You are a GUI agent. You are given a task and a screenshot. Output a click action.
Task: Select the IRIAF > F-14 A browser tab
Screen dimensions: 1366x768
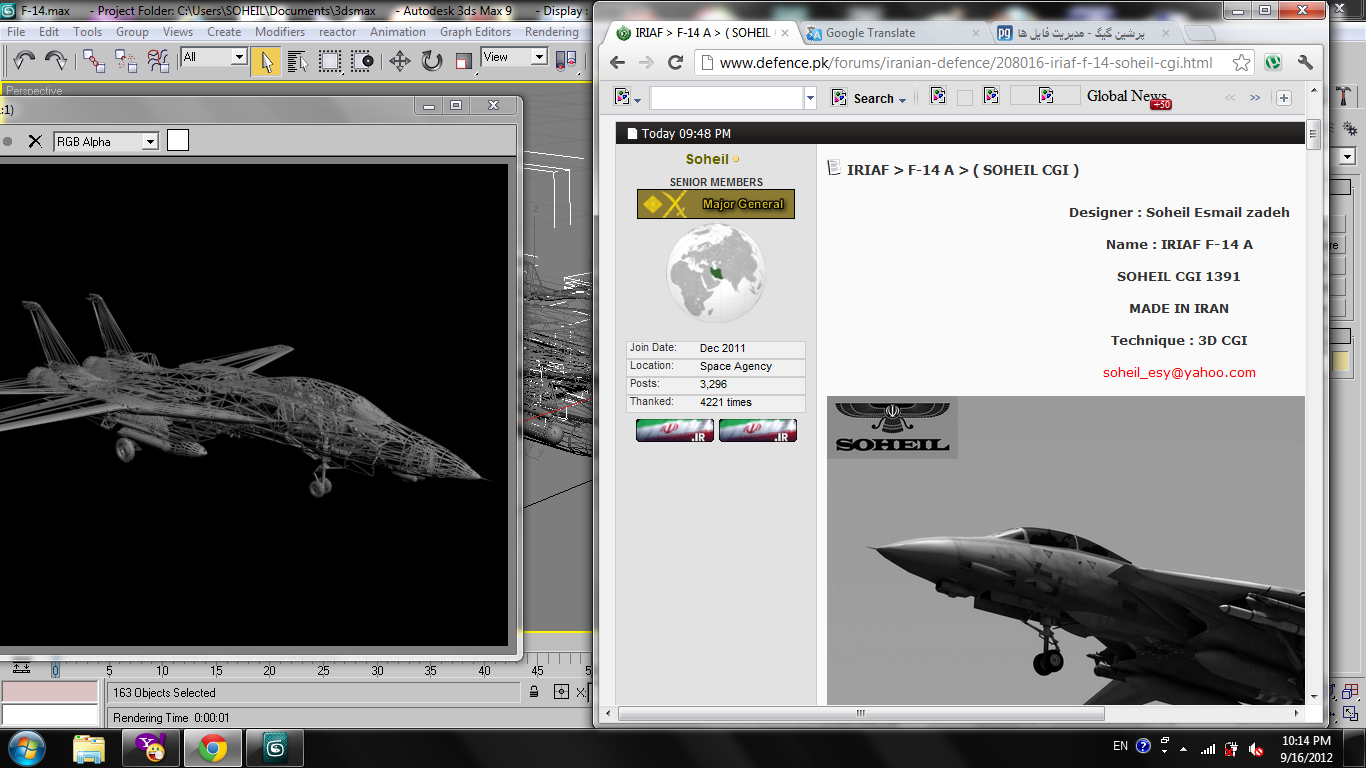click(702, 33)
